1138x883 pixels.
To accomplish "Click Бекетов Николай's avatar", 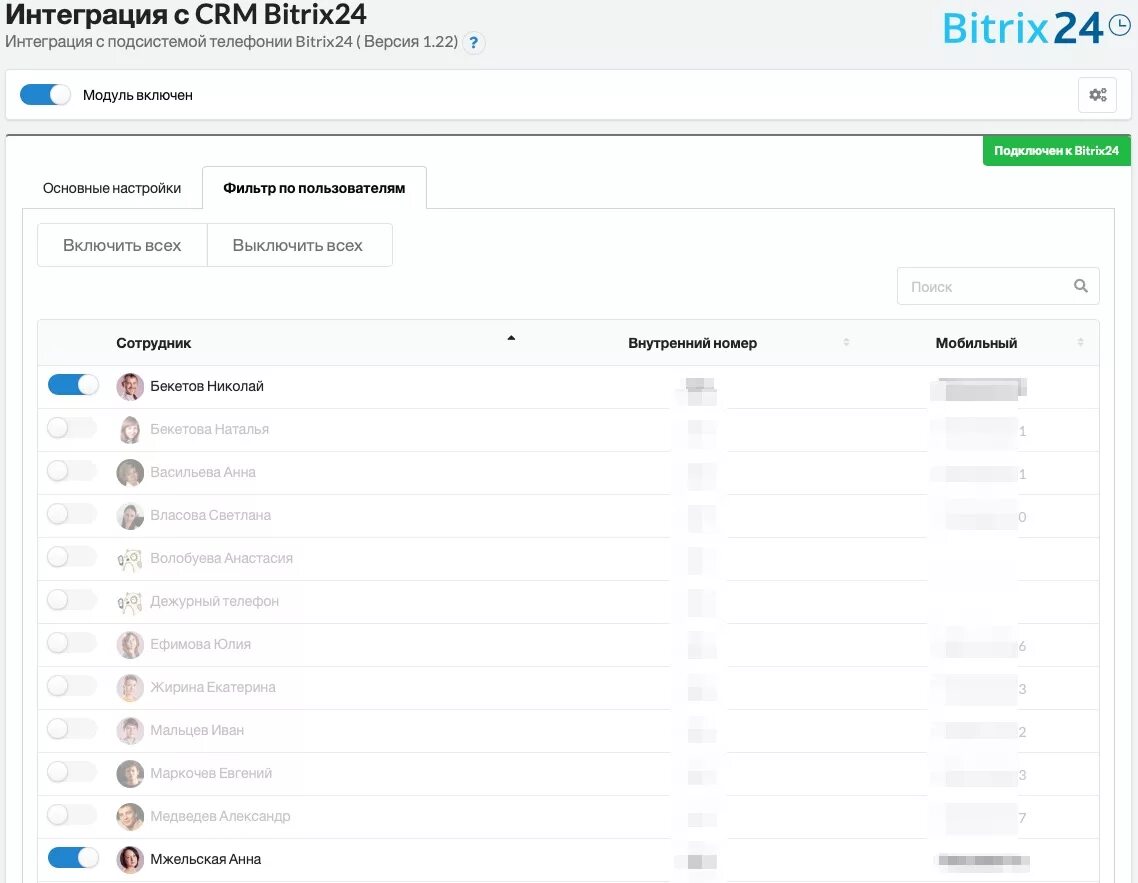I will pos(130,387).
